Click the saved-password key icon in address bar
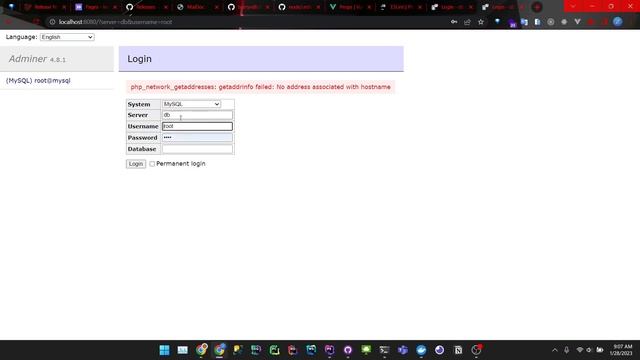This screenshot has width=640, height=360. tap(454, 22)
